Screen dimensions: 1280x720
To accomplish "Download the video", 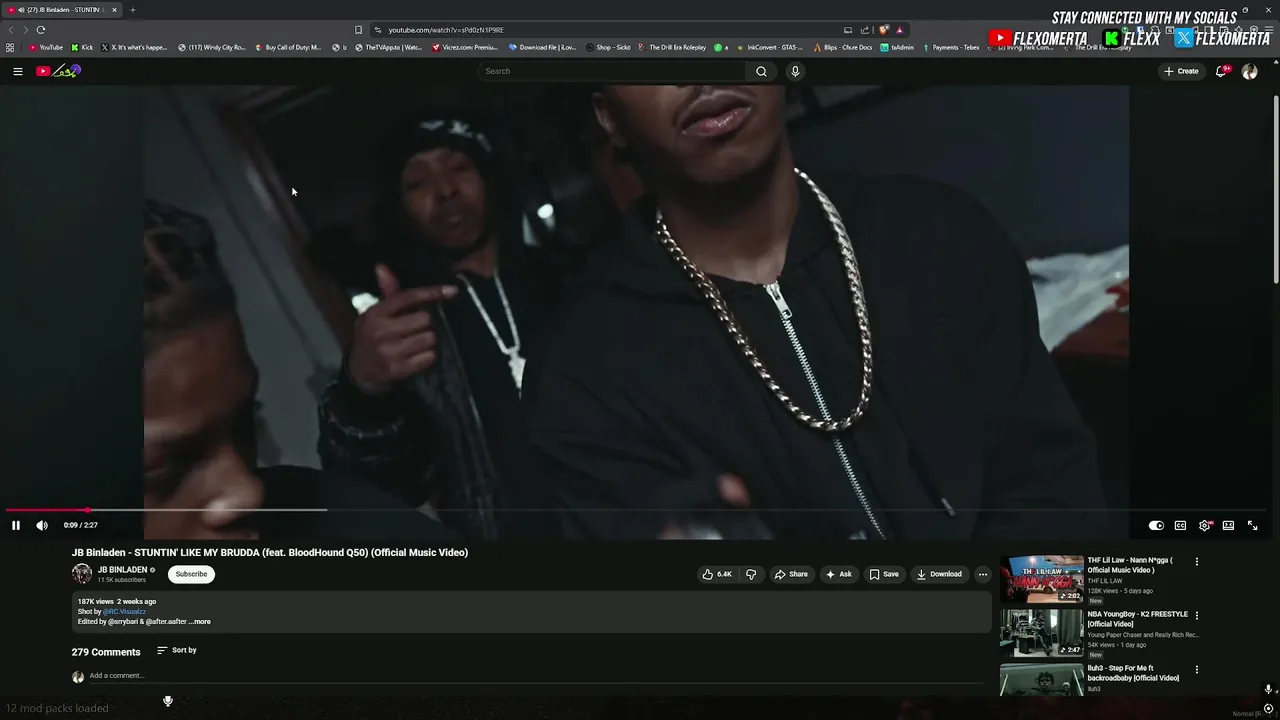I will point(939,574).
